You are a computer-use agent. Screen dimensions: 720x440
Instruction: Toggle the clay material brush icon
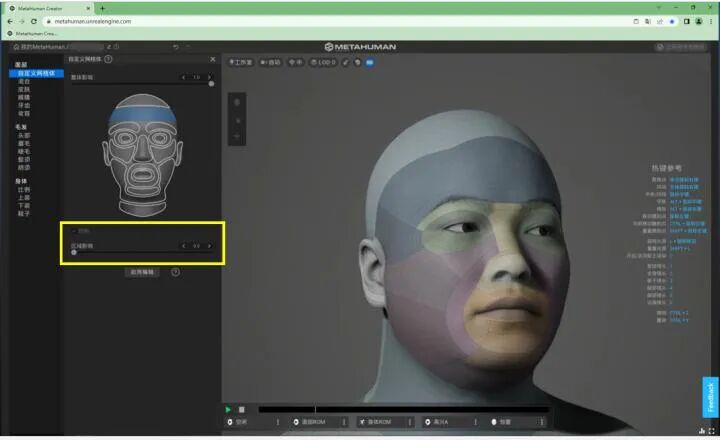[x=346, y=62]
